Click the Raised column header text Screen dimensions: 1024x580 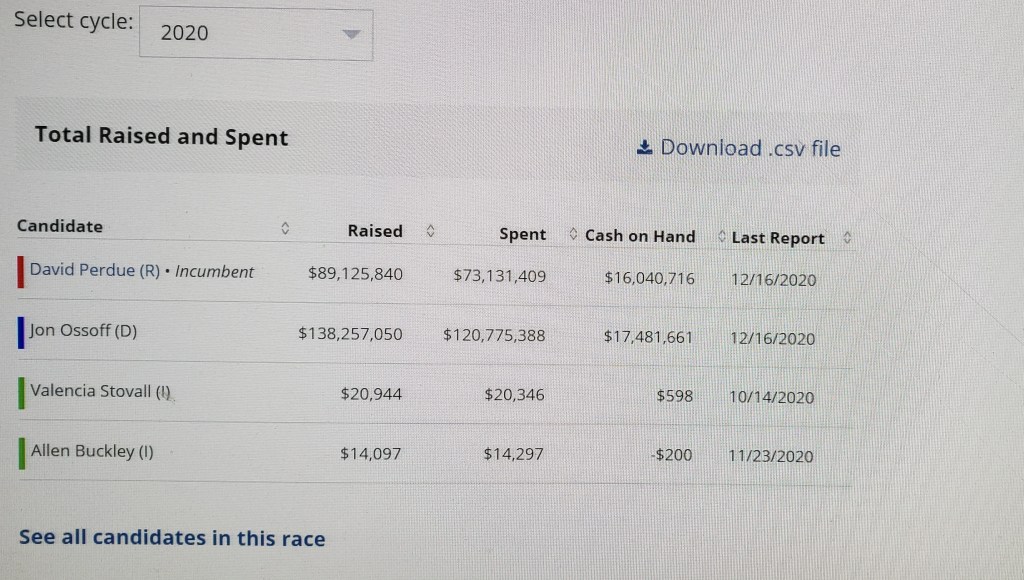tap(375, 231)
